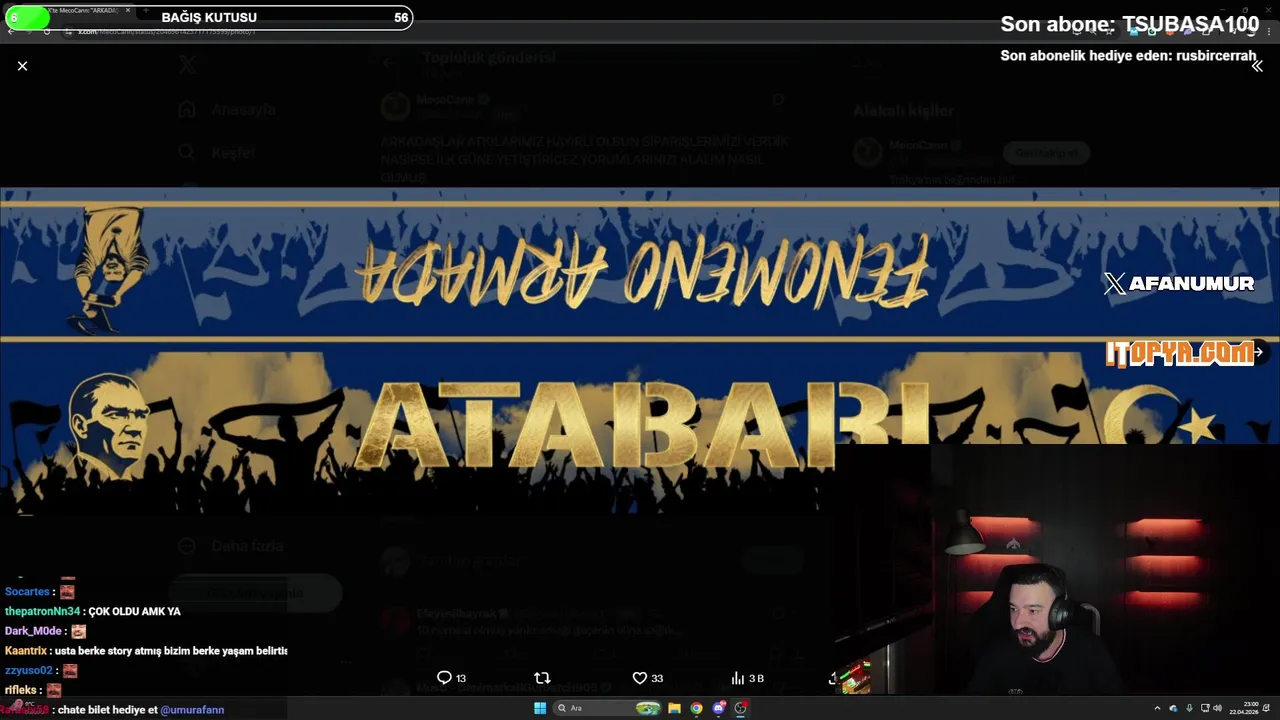Screen dimensions: 1280x720
Task: Expand the hidden system tray icons chevron
Action: click(x=1158, y=708)
